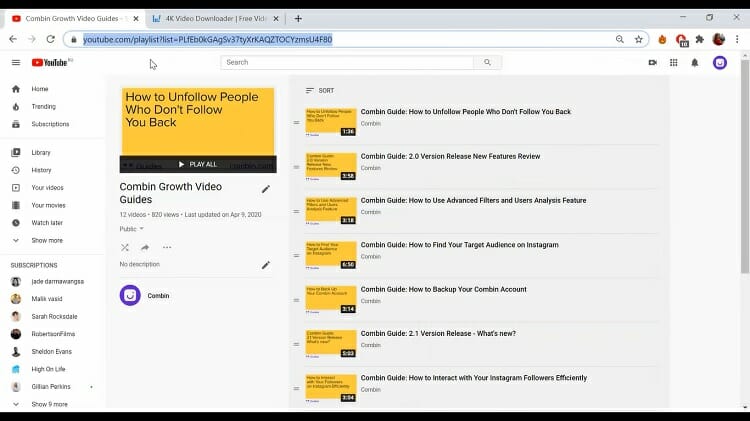Bookmark the page with the star icon

coord(639,39)
